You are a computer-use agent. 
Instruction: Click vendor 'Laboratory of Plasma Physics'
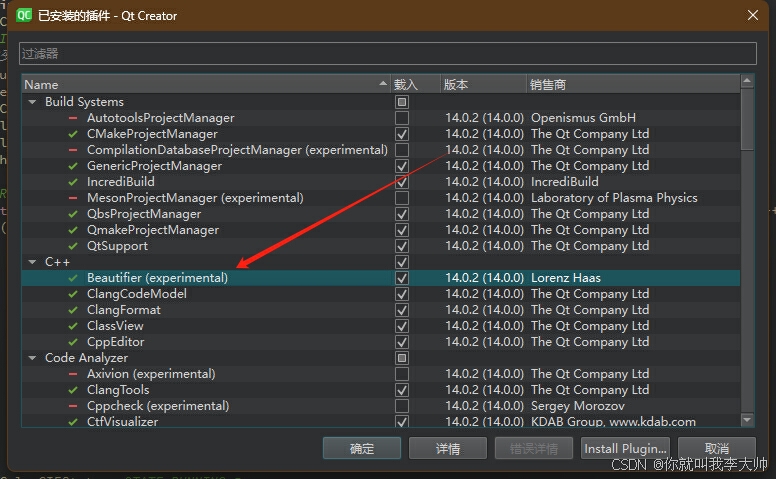(x=614, y=198)
